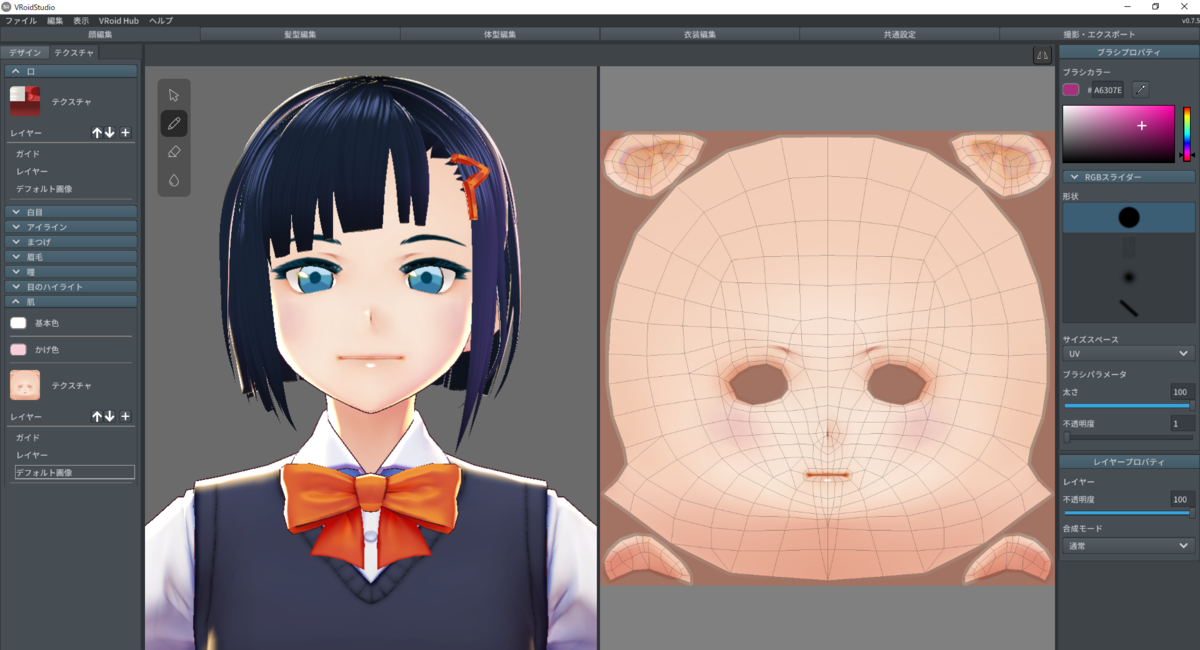The height and width of the screenshot is (650, 1200).
Task: Switch to the デザイン tab
Action: (x=24, y=53)
